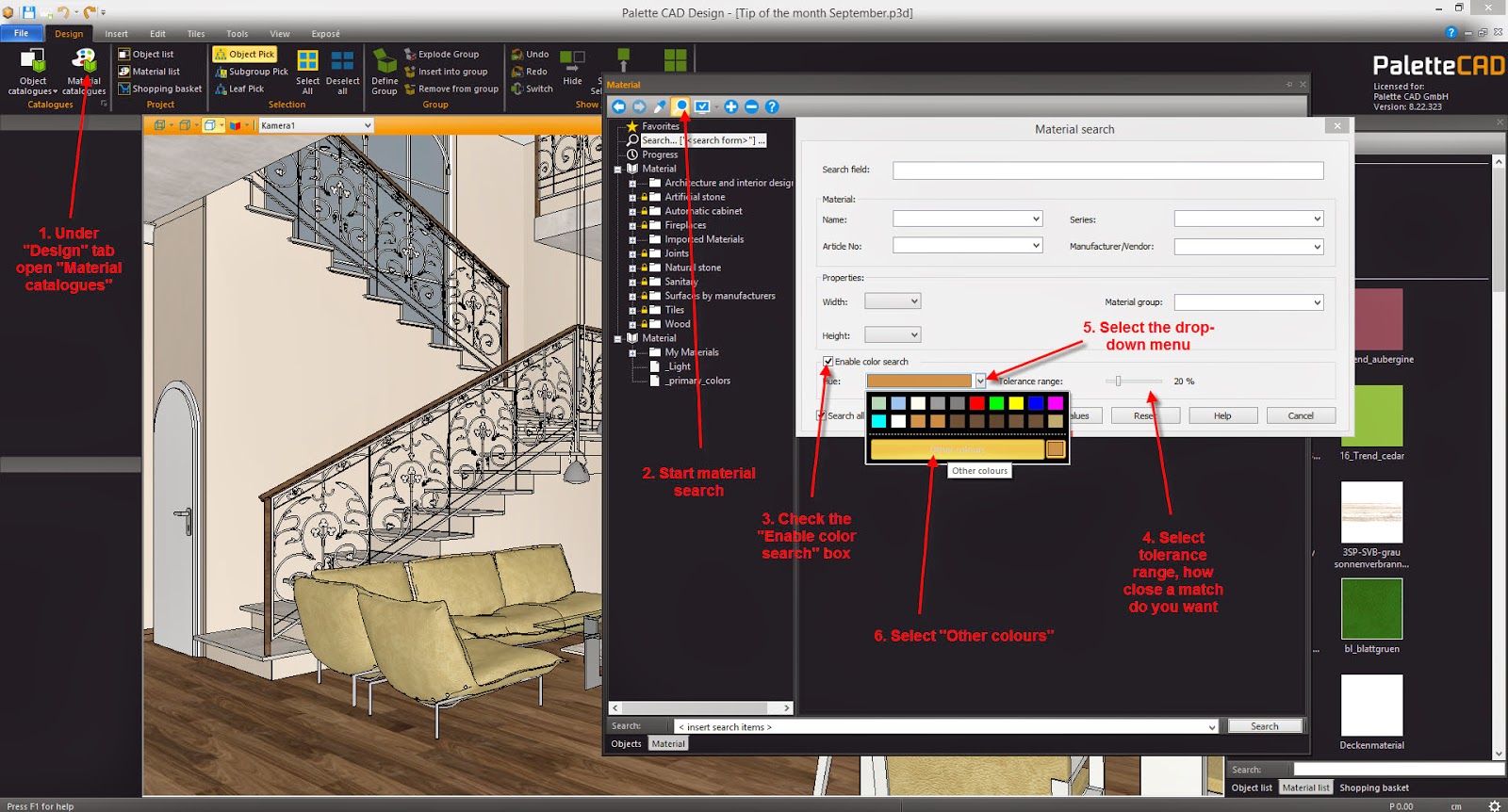Expand the My Materials folder
The image size is (1508, 812).
(x=631, y=352)
